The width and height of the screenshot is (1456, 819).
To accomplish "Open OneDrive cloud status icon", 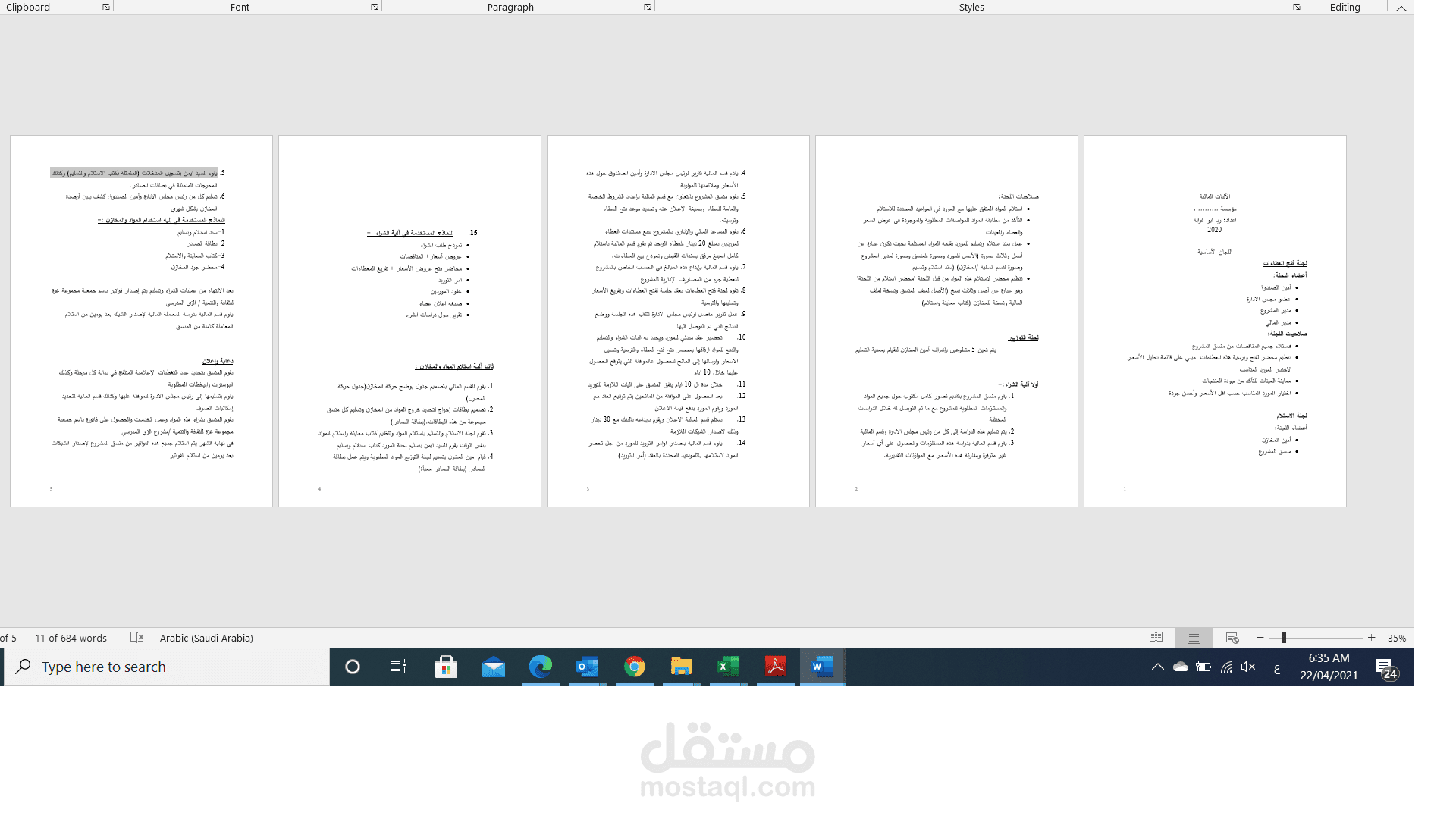I will (1181, 667).
